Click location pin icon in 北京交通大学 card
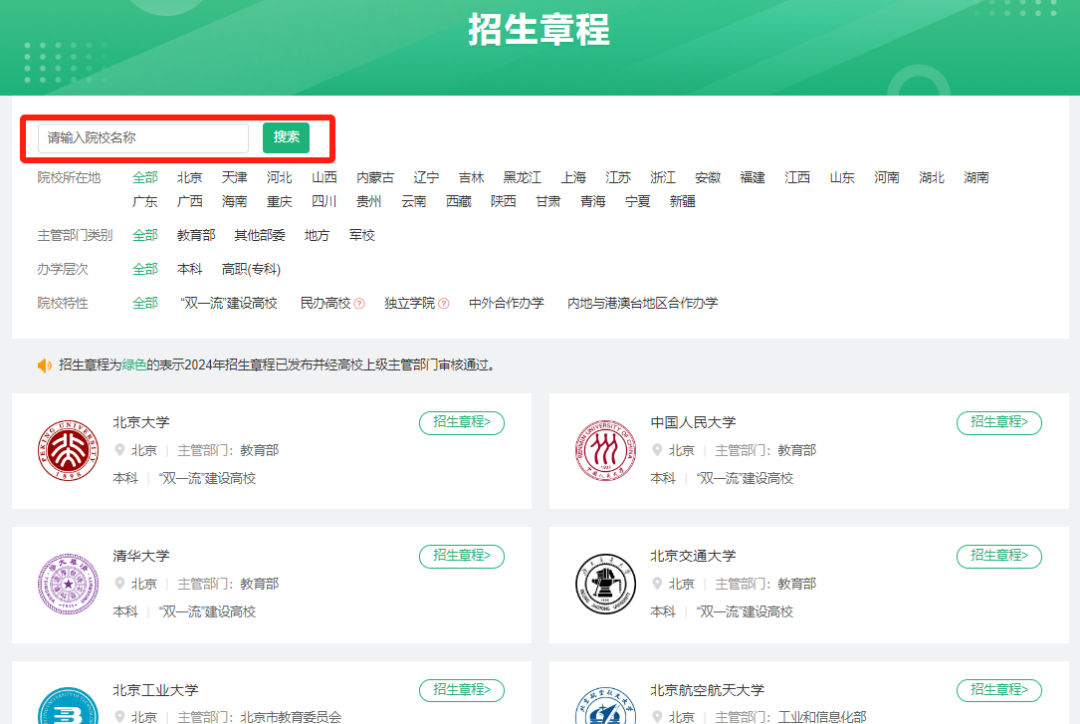 coord(656,584)
